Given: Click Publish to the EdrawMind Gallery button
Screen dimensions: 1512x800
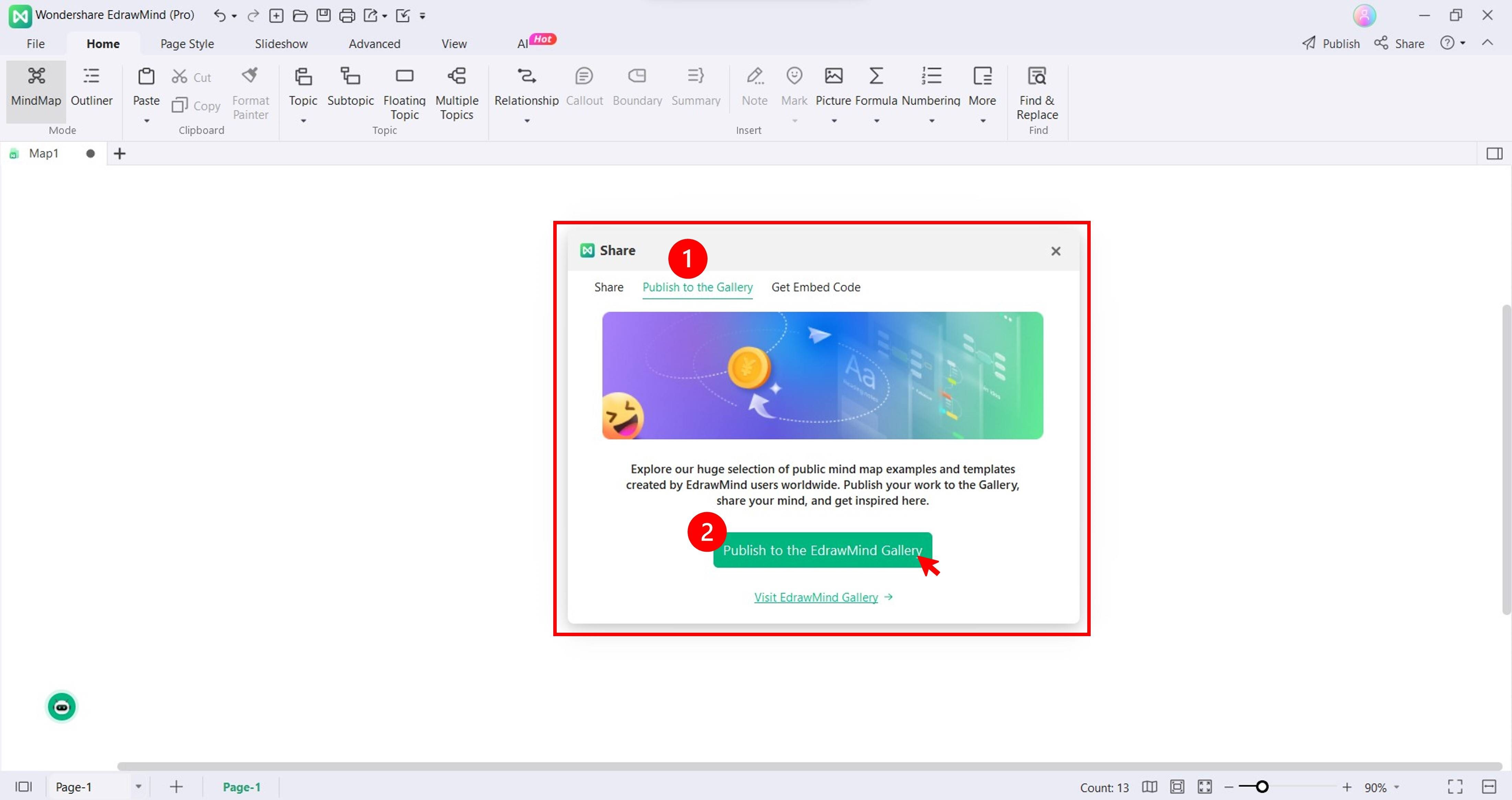Looking at the screenshot, I should click(x=822, y=550).
